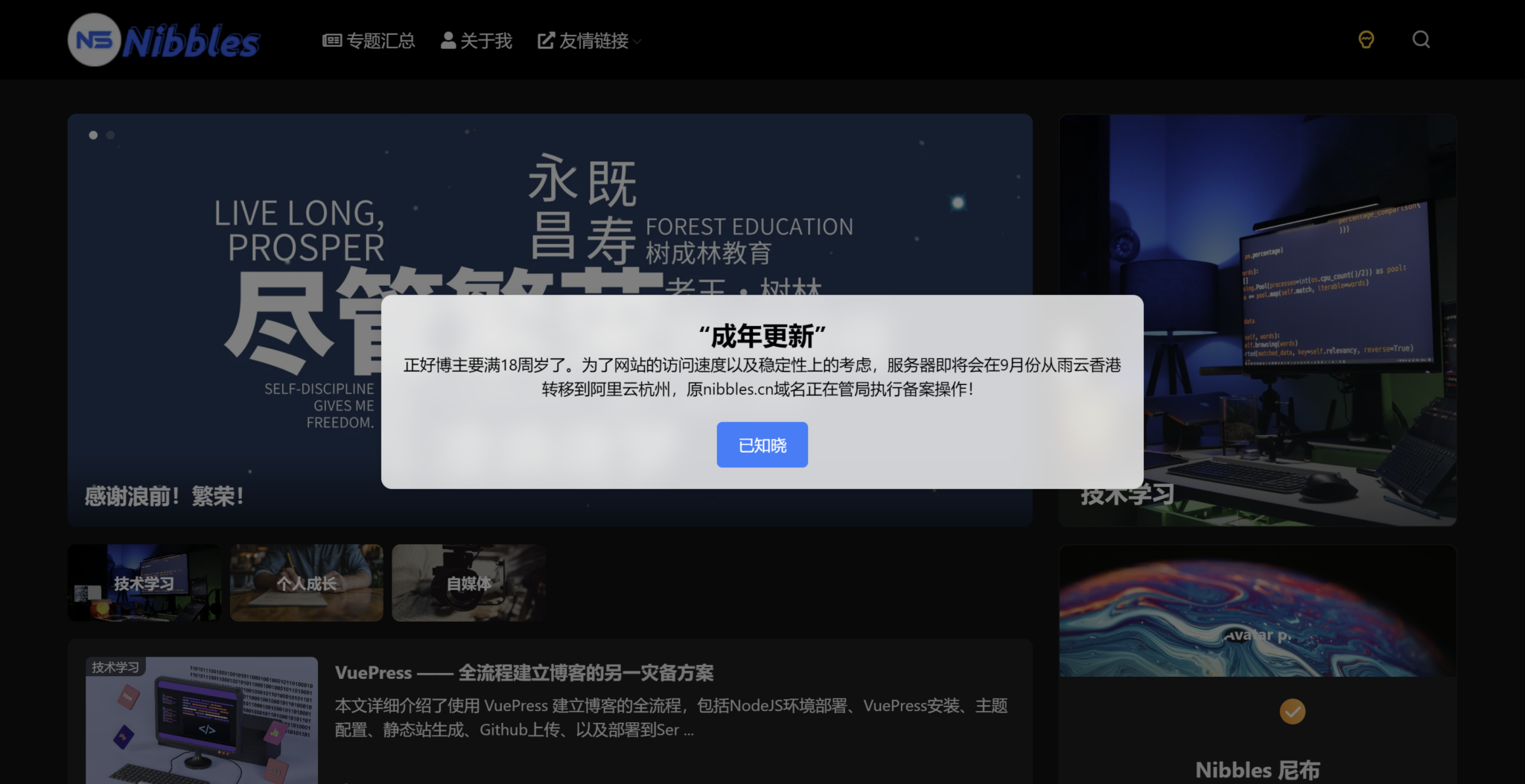This screenshot has height=784, width=1525.
Task: Click the newspaper icon beside 专题汇总
Action: tap(331, 41)
